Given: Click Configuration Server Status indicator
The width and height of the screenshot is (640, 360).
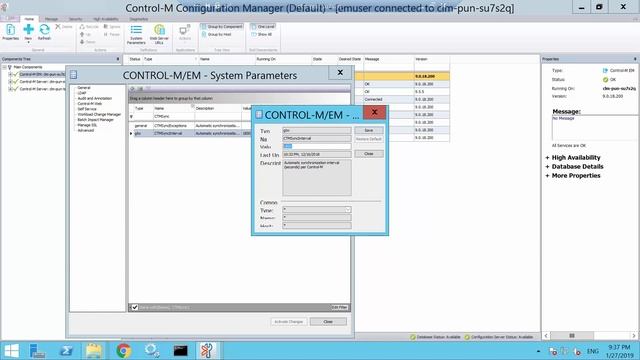Looking at the screenshot, I should 499,337.
